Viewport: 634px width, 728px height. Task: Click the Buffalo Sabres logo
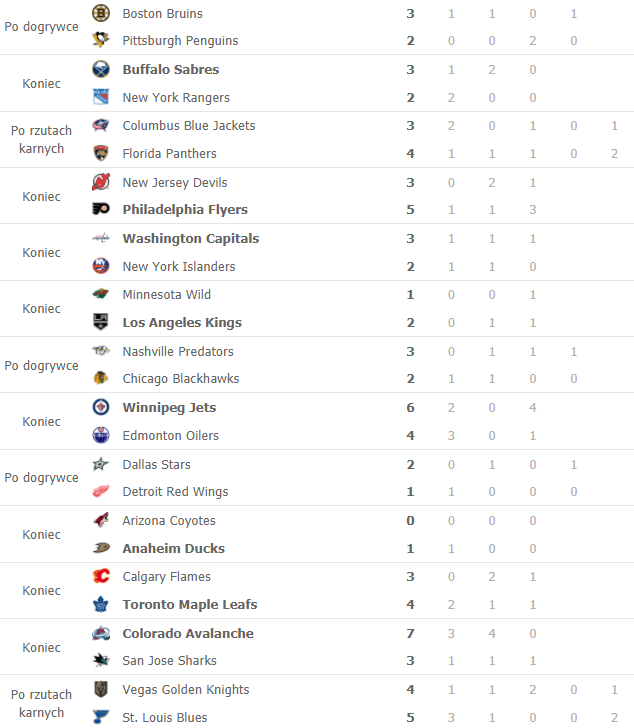pos(100,69)
